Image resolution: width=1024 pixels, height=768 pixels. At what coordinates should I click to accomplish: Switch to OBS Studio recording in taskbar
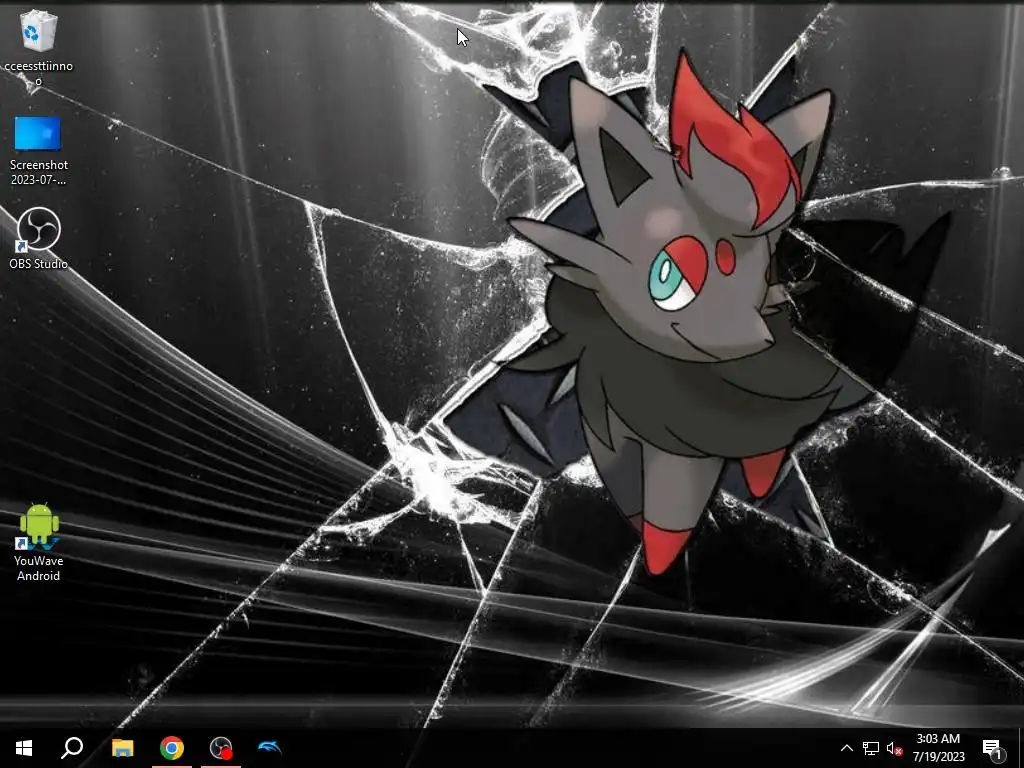coord(221,748)
